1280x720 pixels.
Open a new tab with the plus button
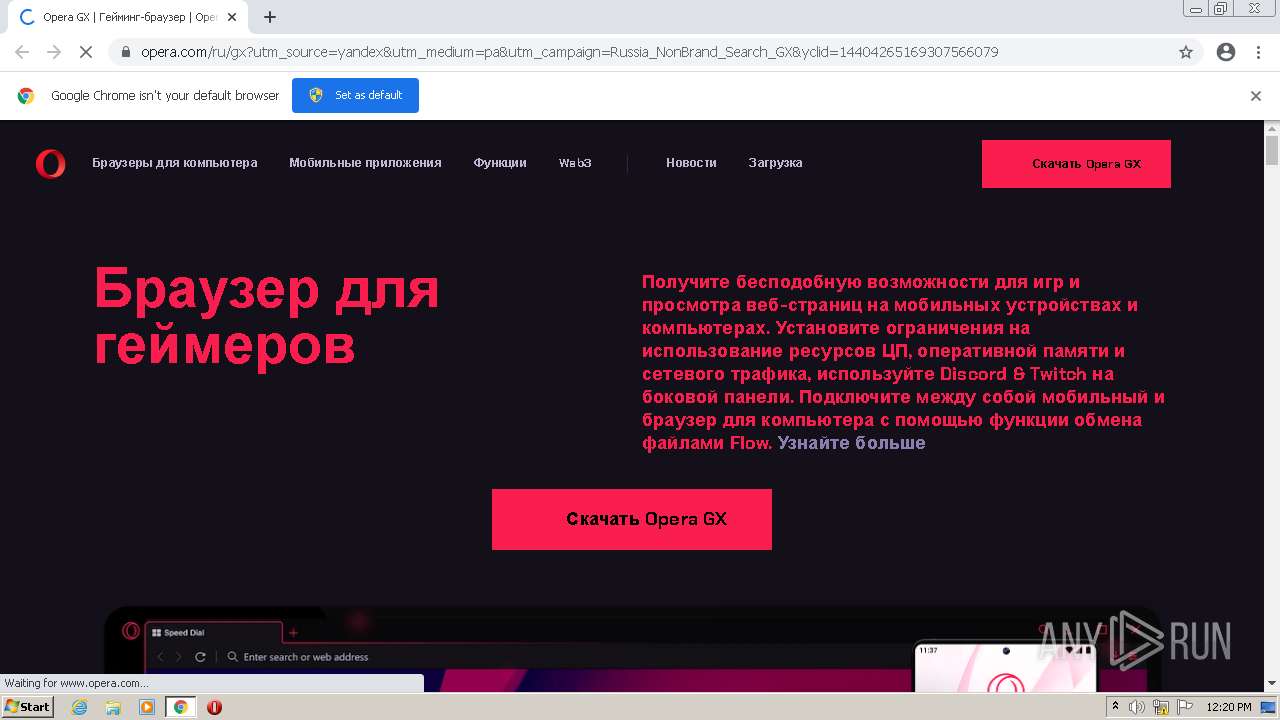click(270, 17)
